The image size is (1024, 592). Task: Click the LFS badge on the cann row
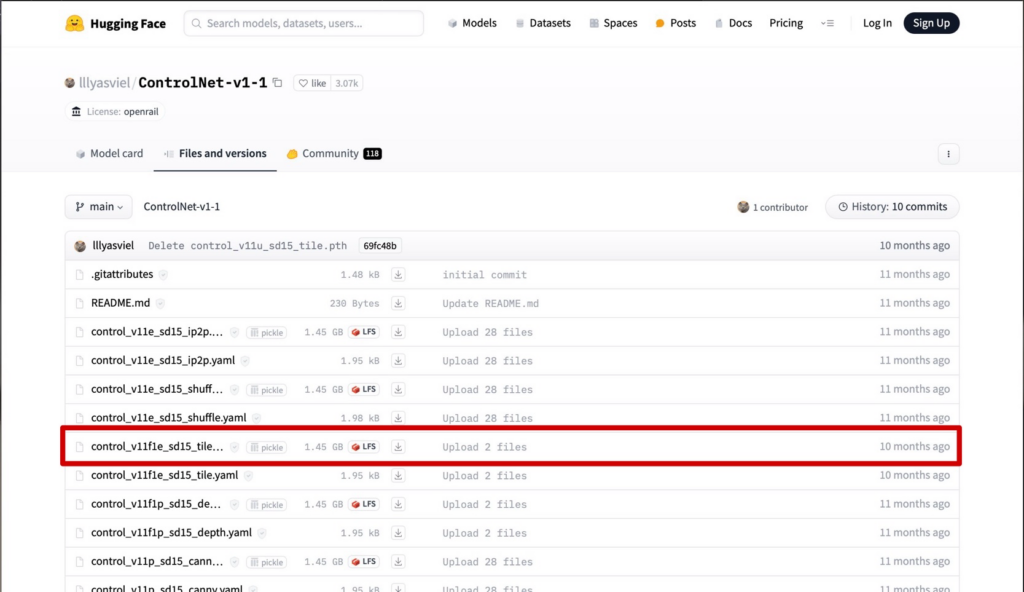pyautogui.click(x=364, y=562)
